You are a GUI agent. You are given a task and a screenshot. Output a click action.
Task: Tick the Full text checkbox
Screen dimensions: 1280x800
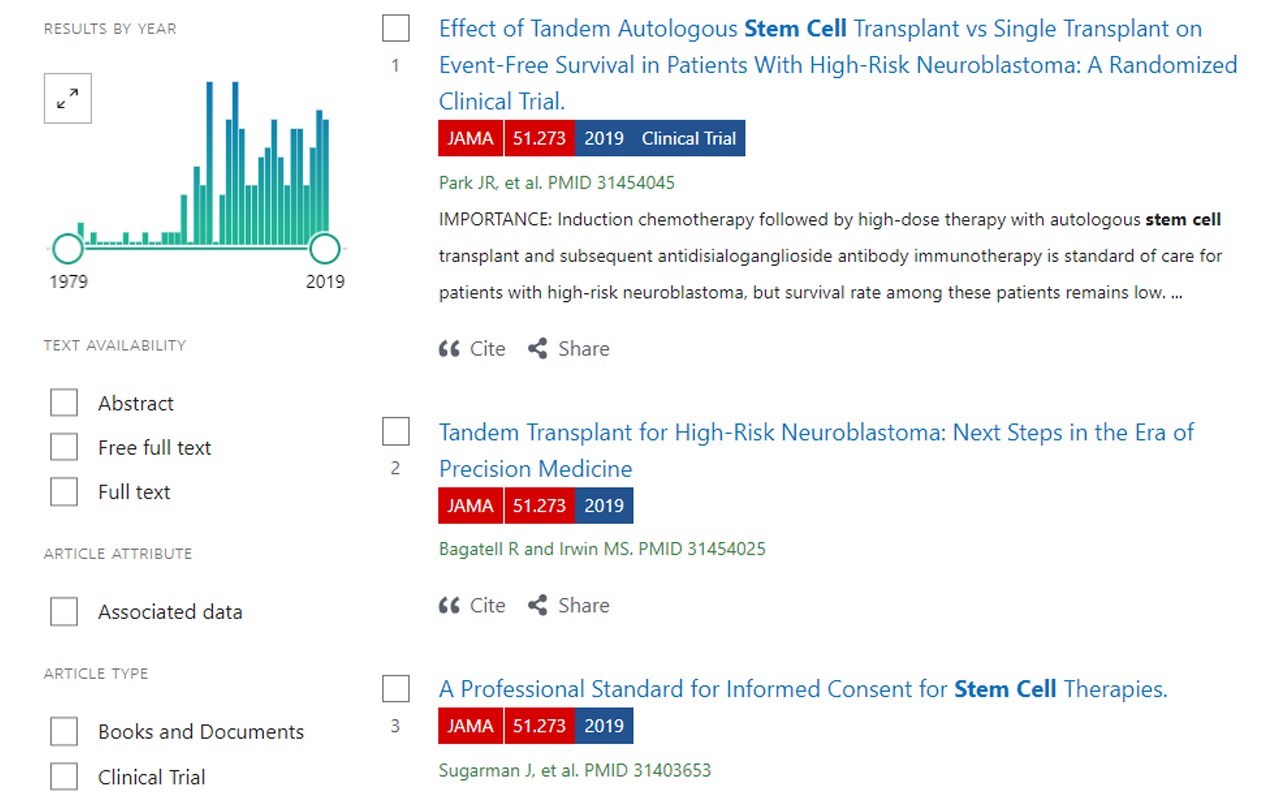tap(64, 491)
